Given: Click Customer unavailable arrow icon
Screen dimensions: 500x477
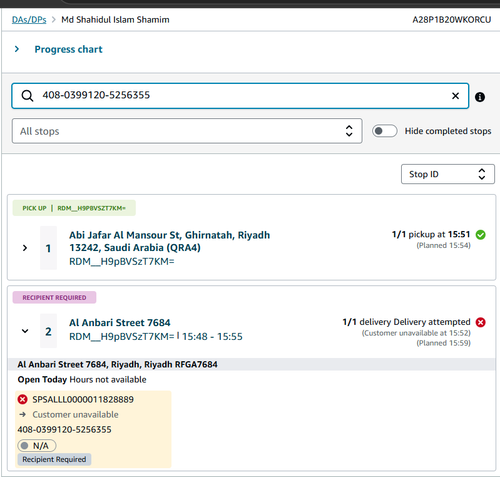Looking at the screenshot, I should tap(23, 415).
